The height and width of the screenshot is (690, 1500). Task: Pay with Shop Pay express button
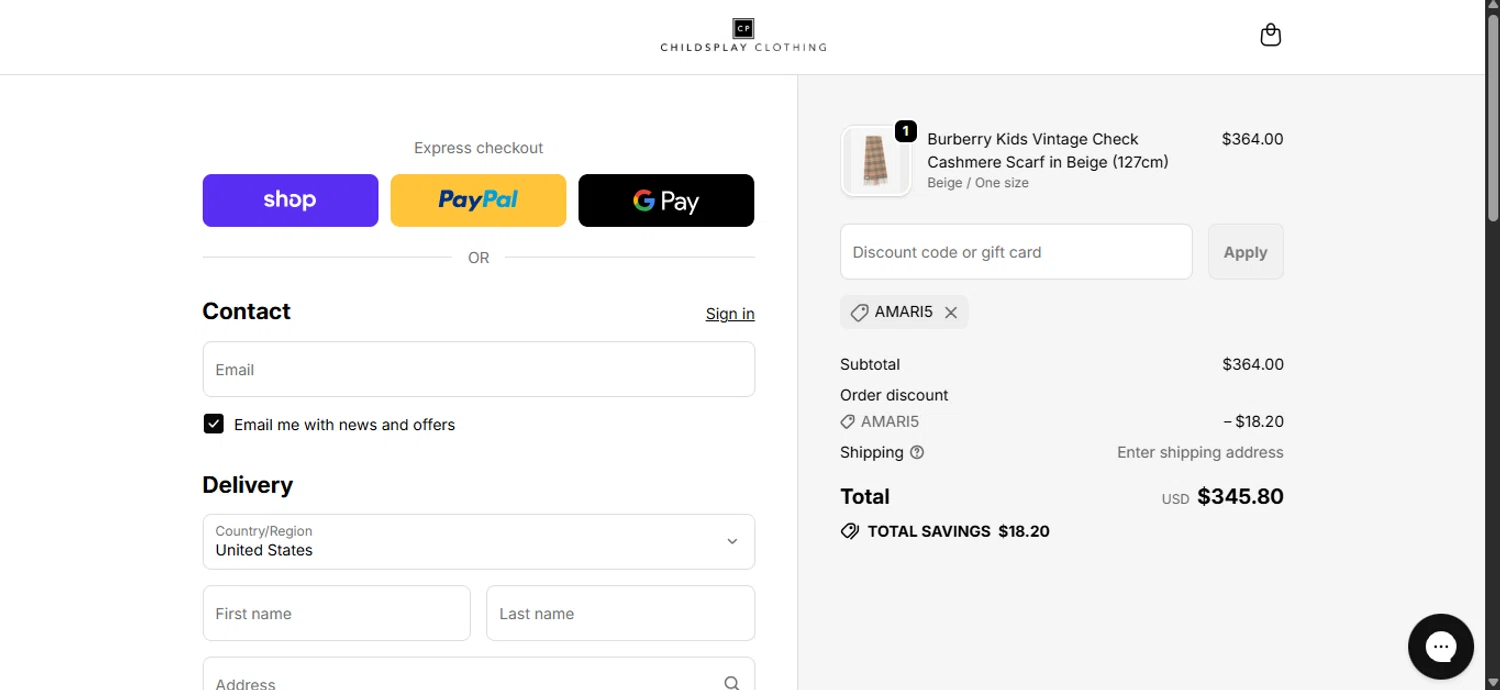point(290,200)
